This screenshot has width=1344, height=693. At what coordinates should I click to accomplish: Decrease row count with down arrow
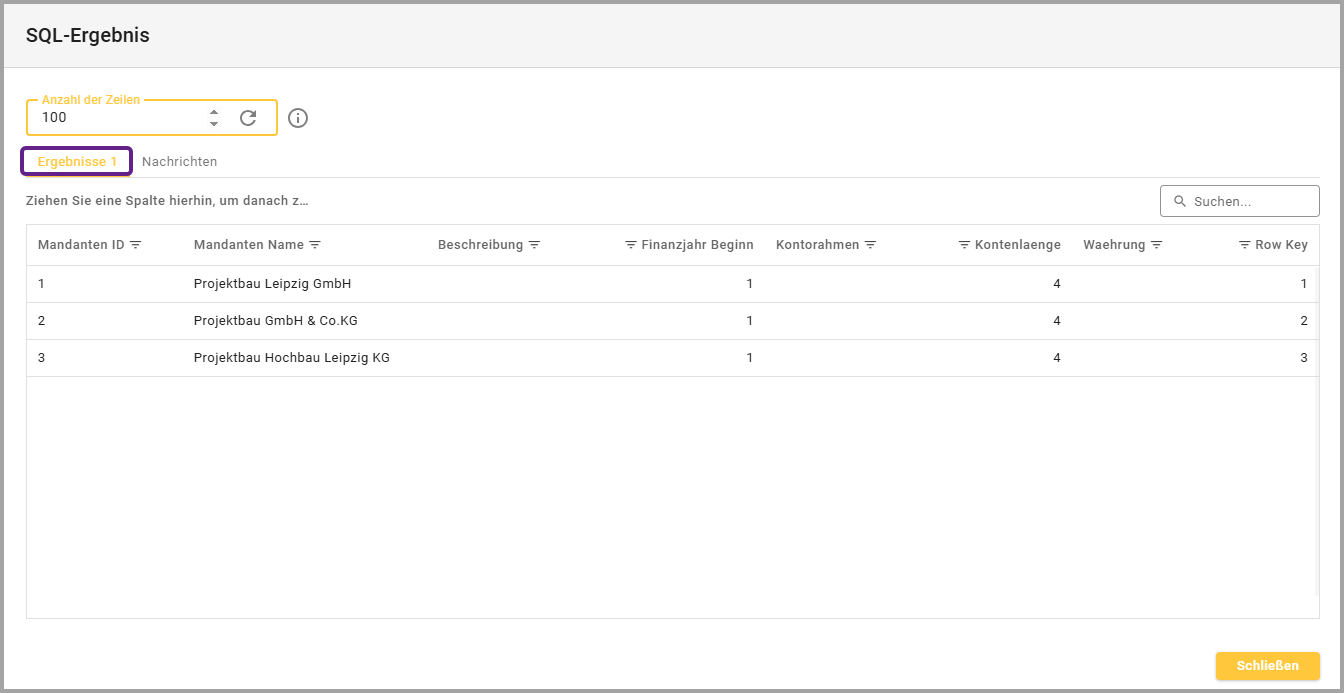tap(214, 124)
